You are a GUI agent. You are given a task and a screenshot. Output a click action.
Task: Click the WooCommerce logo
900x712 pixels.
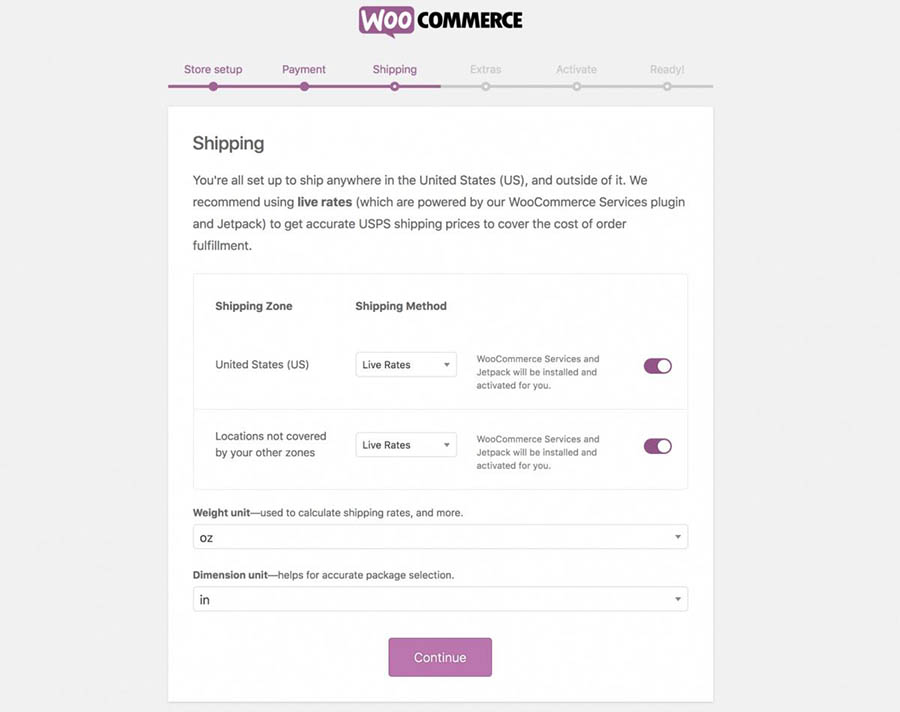(440, 21)
